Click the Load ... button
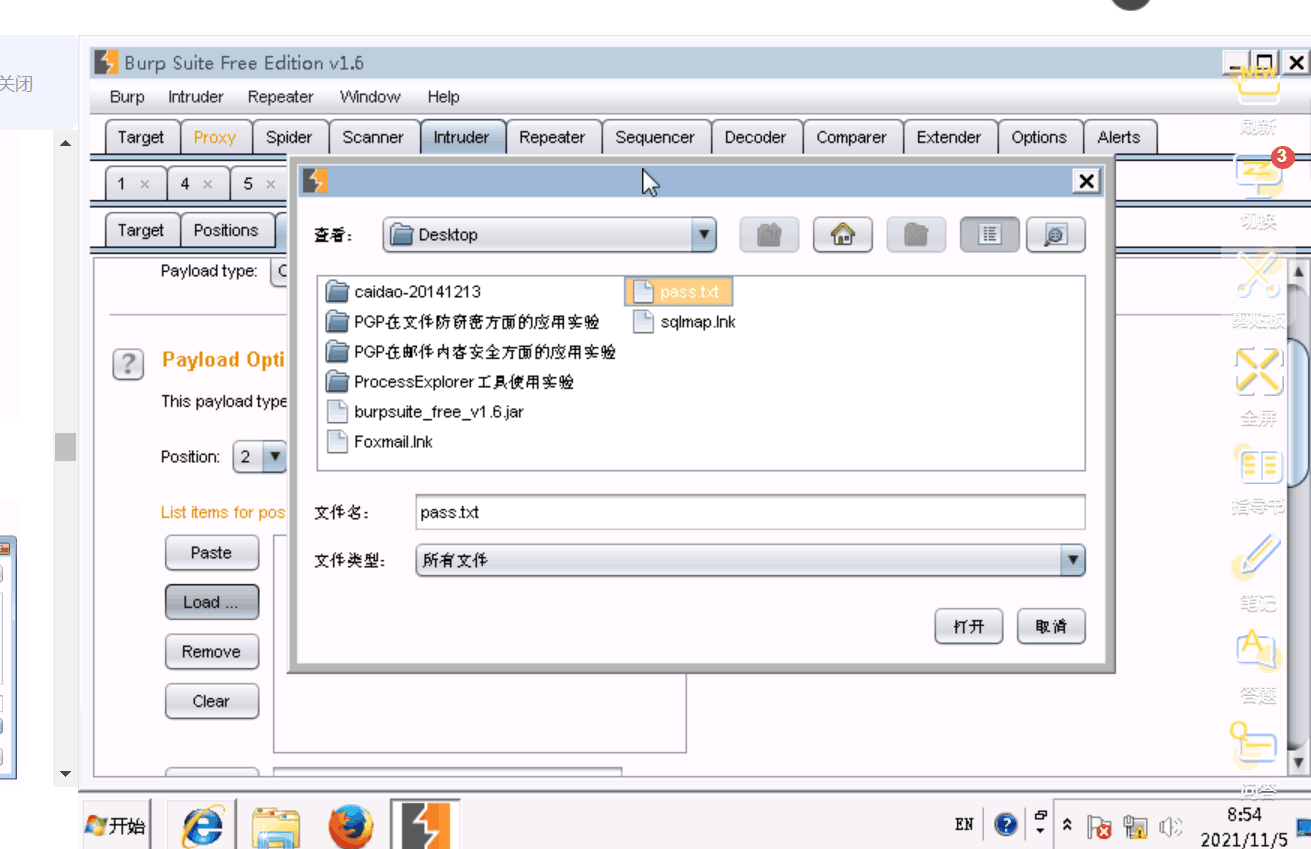This screenshot has height=849, width=1311. point(211,602)
